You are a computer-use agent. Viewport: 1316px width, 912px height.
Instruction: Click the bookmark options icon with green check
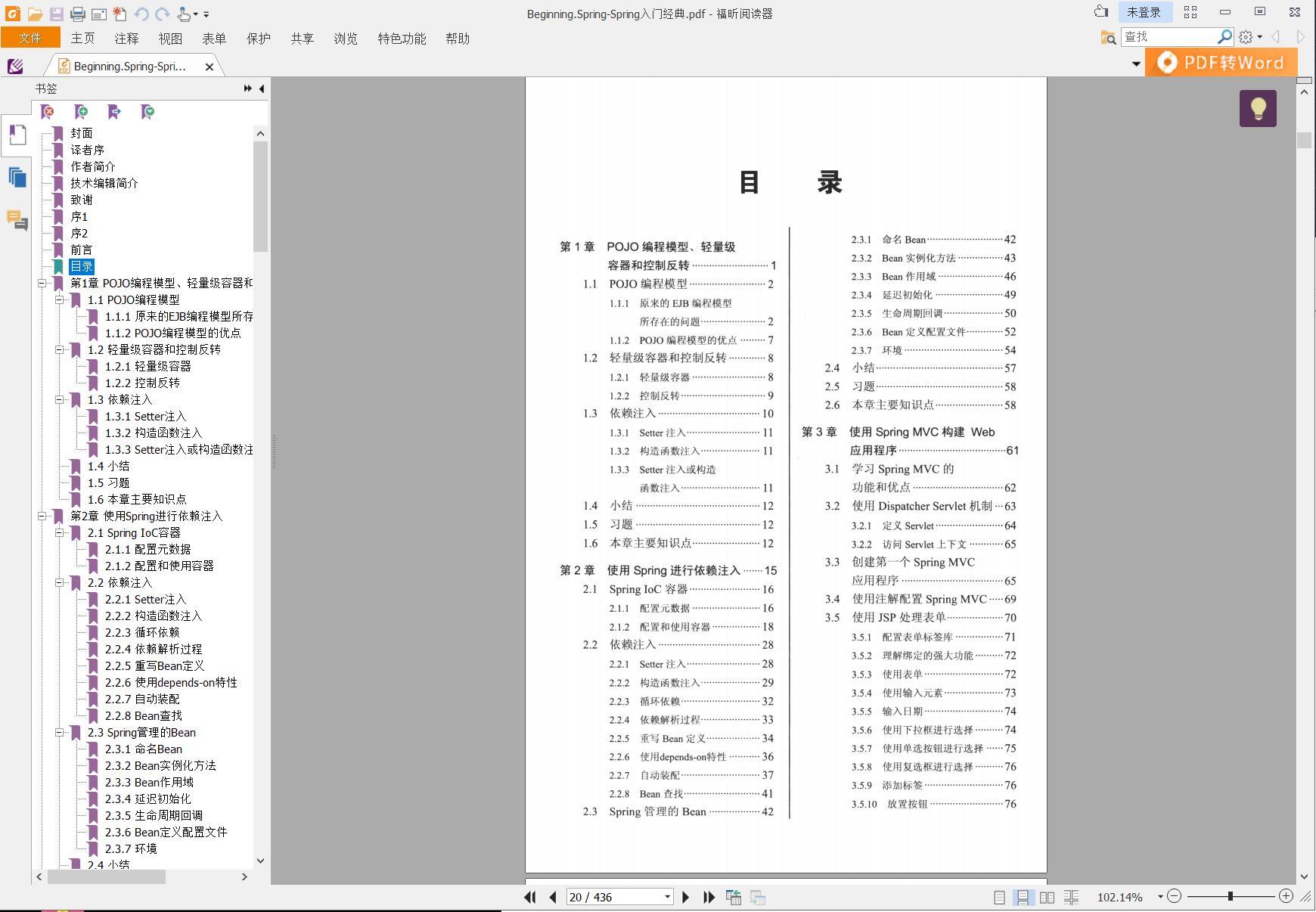pos(147,112)
